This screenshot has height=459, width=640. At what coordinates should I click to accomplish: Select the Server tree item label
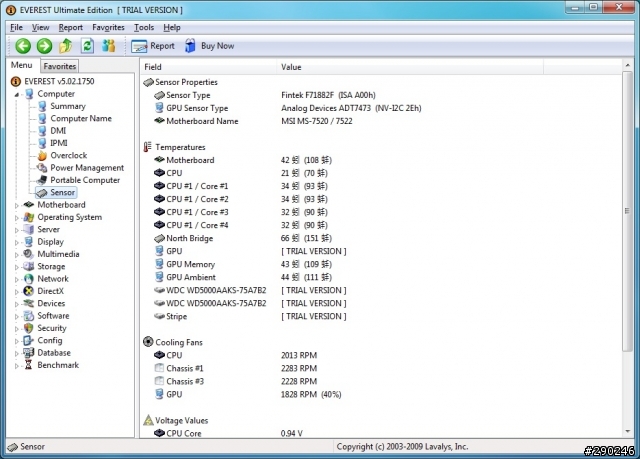pyautogui.click(x=49, y=229)
